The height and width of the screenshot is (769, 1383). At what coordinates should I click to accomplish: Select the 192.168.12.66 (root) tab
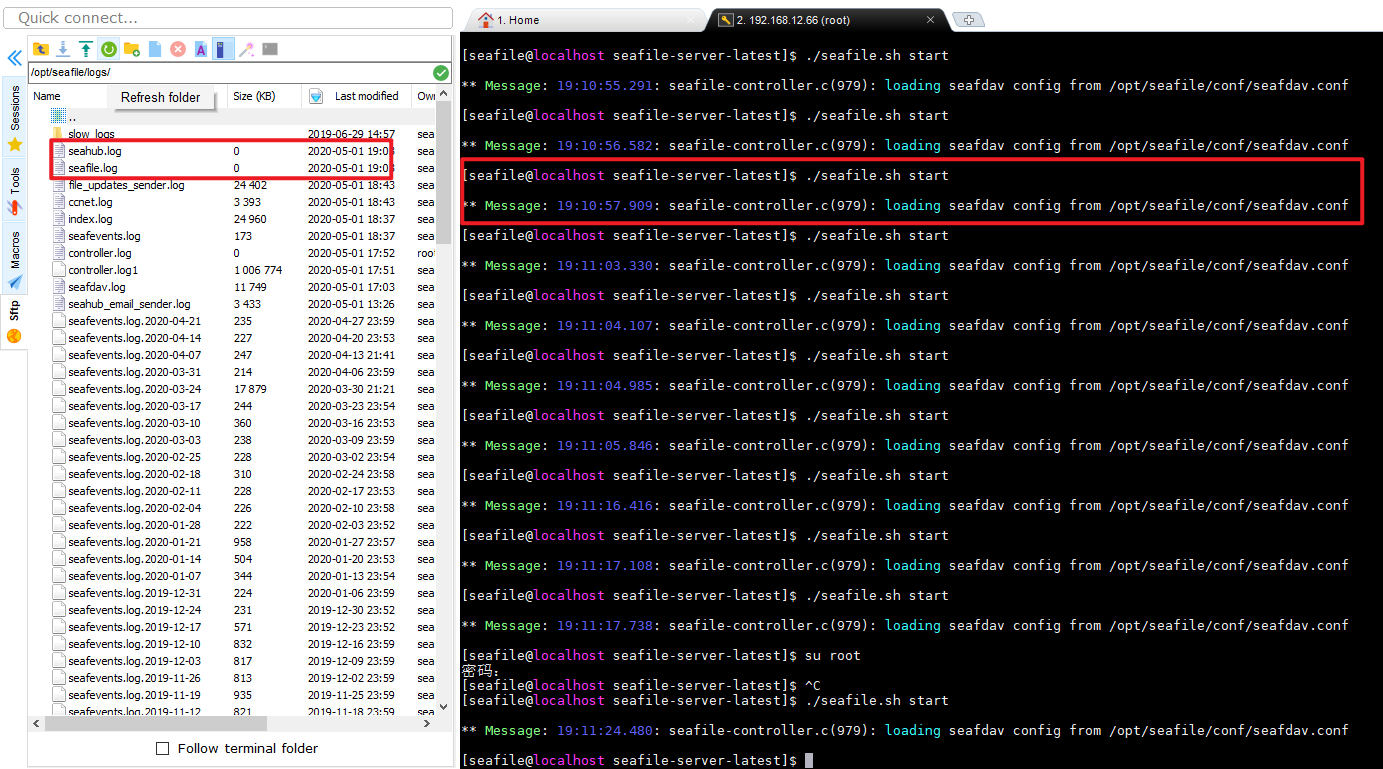(826, 20)
